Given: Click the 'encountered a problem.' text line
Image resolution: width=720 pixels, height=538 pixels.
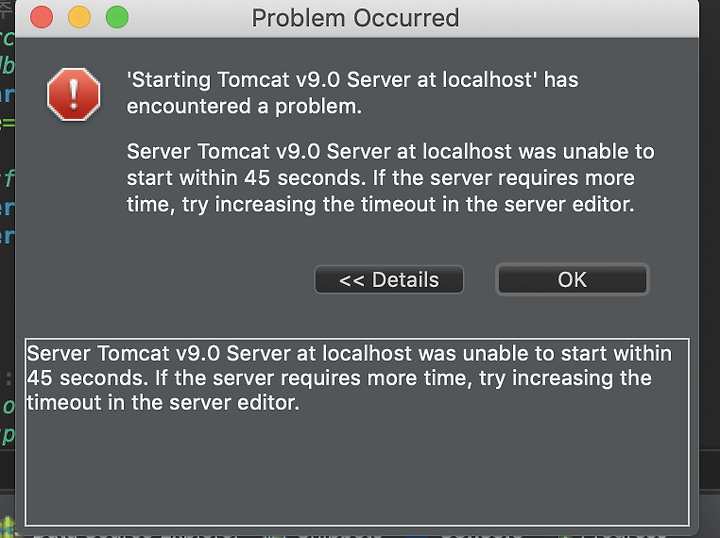Looking at the screenshot, I should coord(244,106).
